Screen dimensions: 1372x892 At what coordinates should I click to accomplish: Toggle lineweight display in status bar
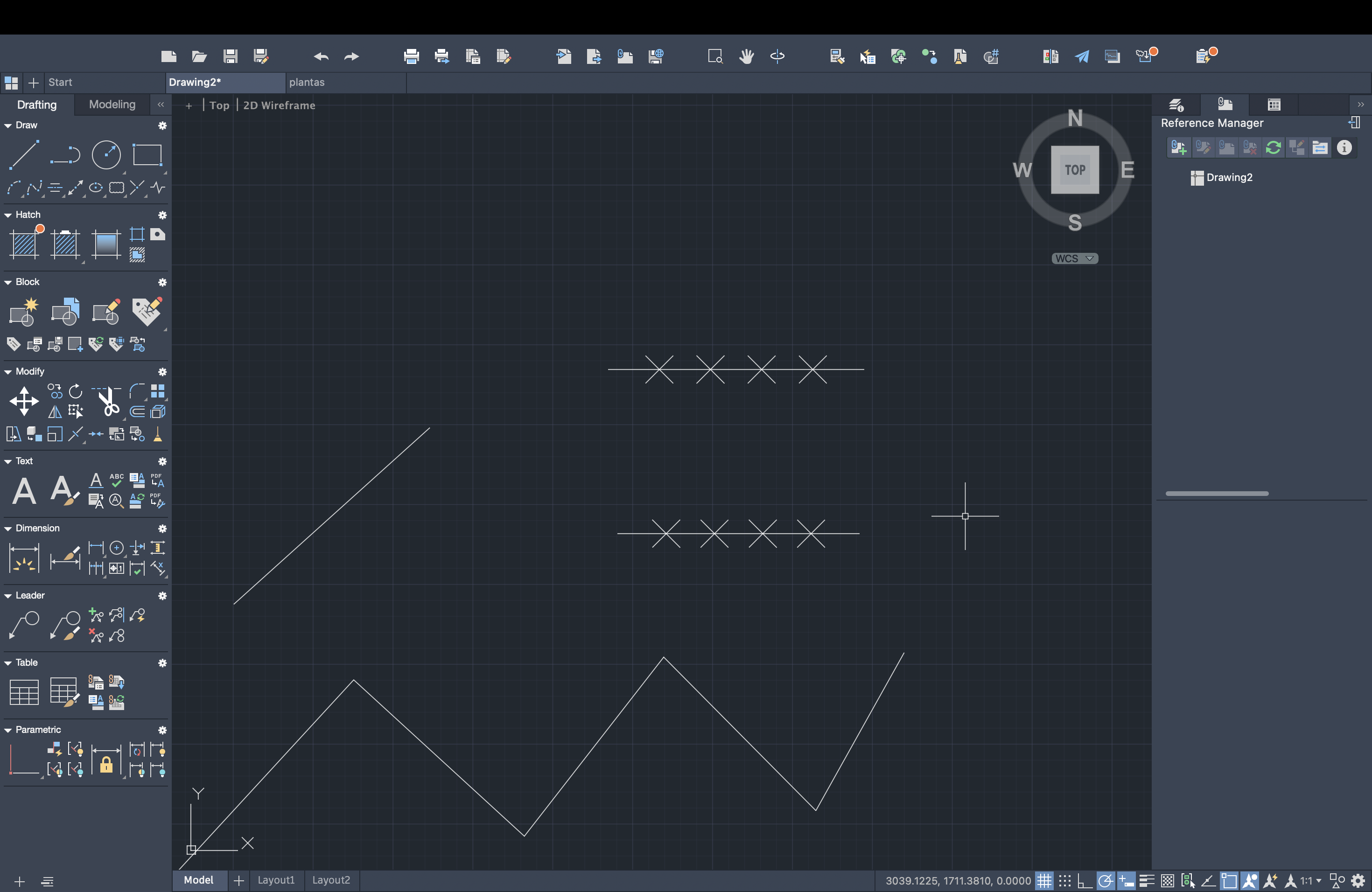[1147, 880]
